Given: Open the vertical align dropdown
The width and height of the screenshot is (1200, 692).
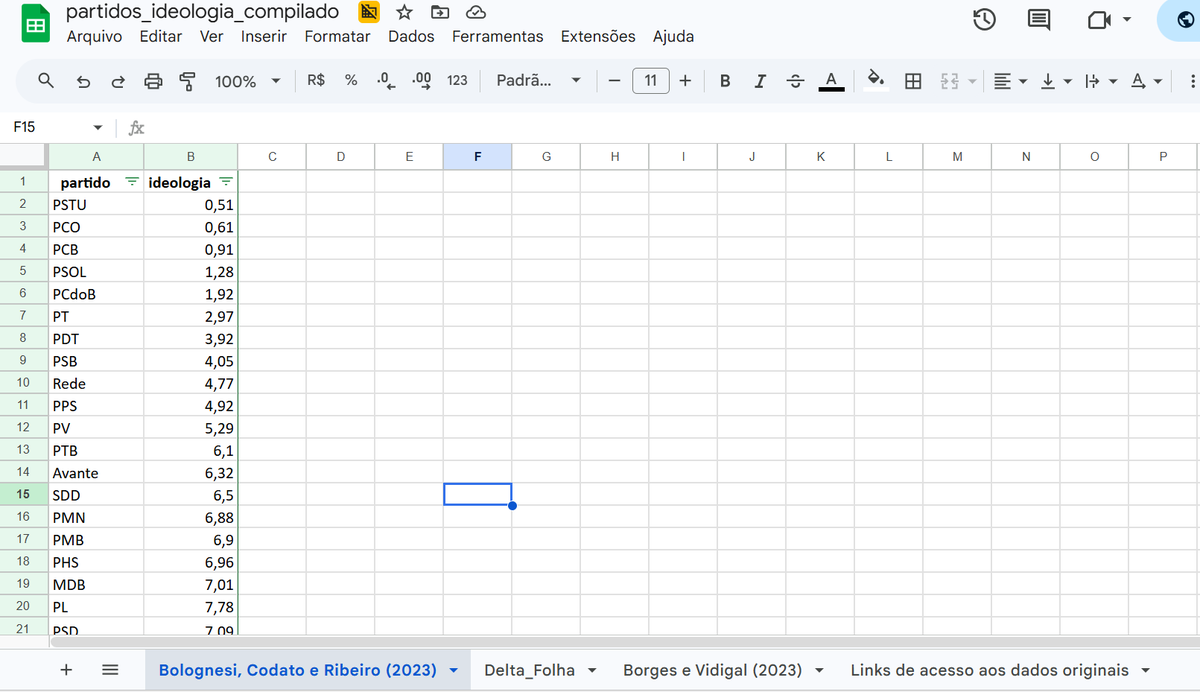Looking at the screenshot, I should tap(1056, 81).
